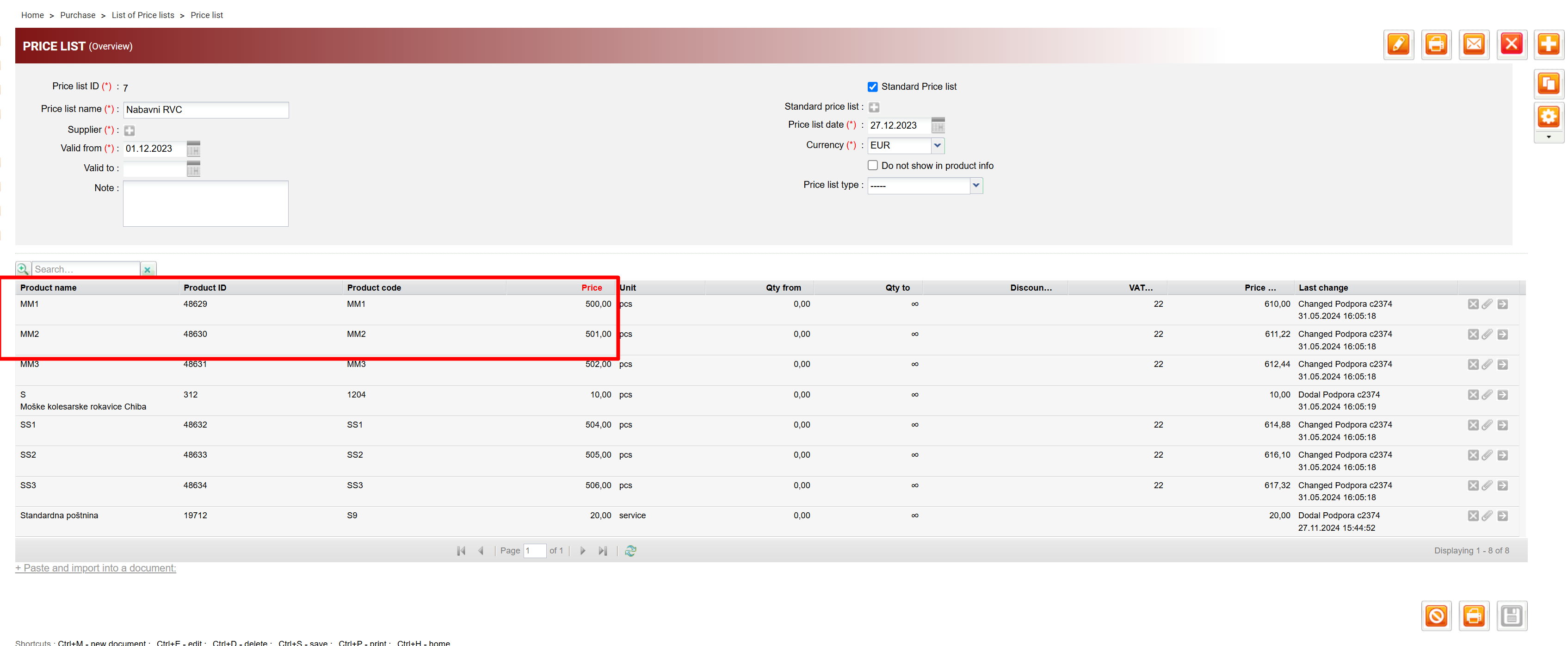Click the red X delete document icon

[x=1512, y=44]
